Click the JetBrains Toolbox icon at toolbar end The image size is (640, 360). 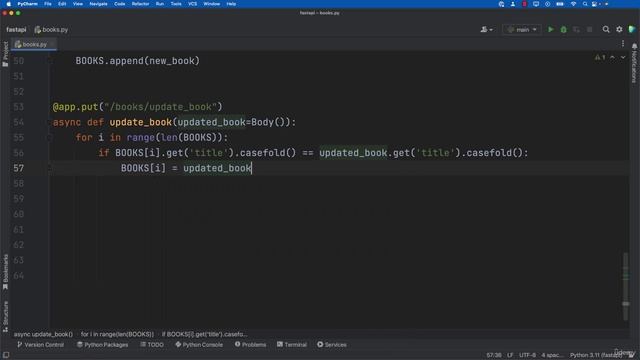632,29
